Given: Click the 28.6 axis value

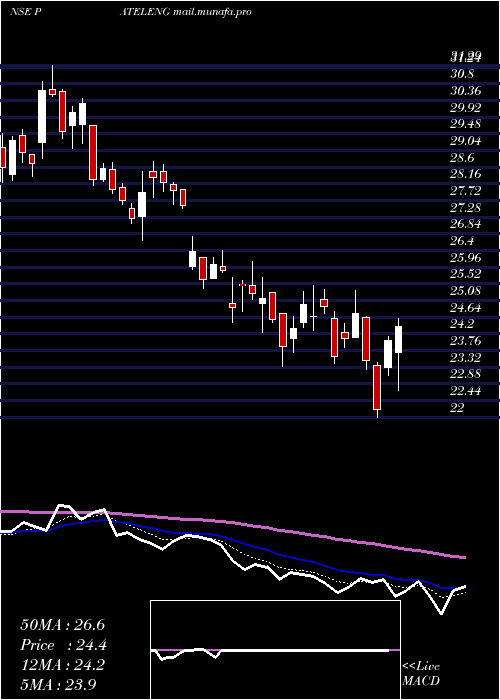Looking at the screenshot, I should pos(462,158).
